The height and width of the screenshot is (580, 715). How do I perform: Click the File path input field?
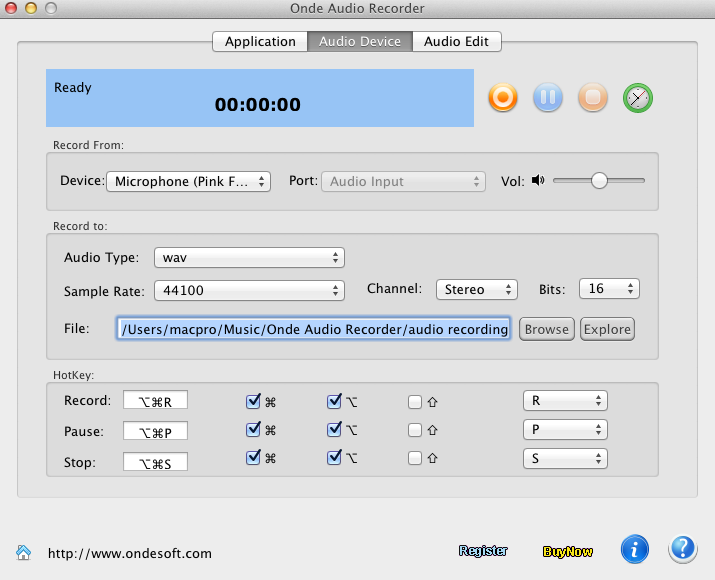point(314,329)
